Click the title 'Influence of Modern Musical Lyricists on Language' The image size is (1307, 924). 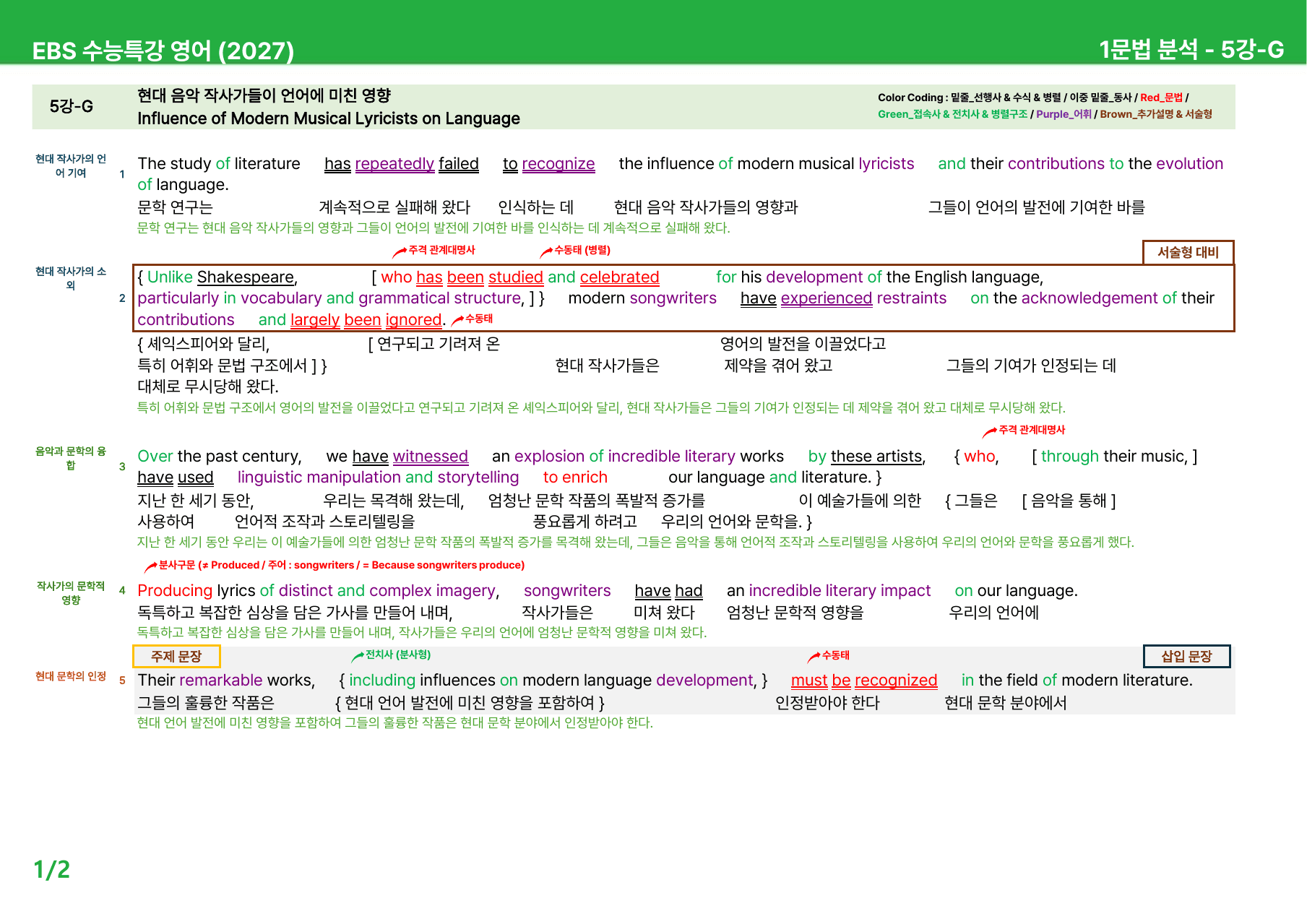[329, 118]
